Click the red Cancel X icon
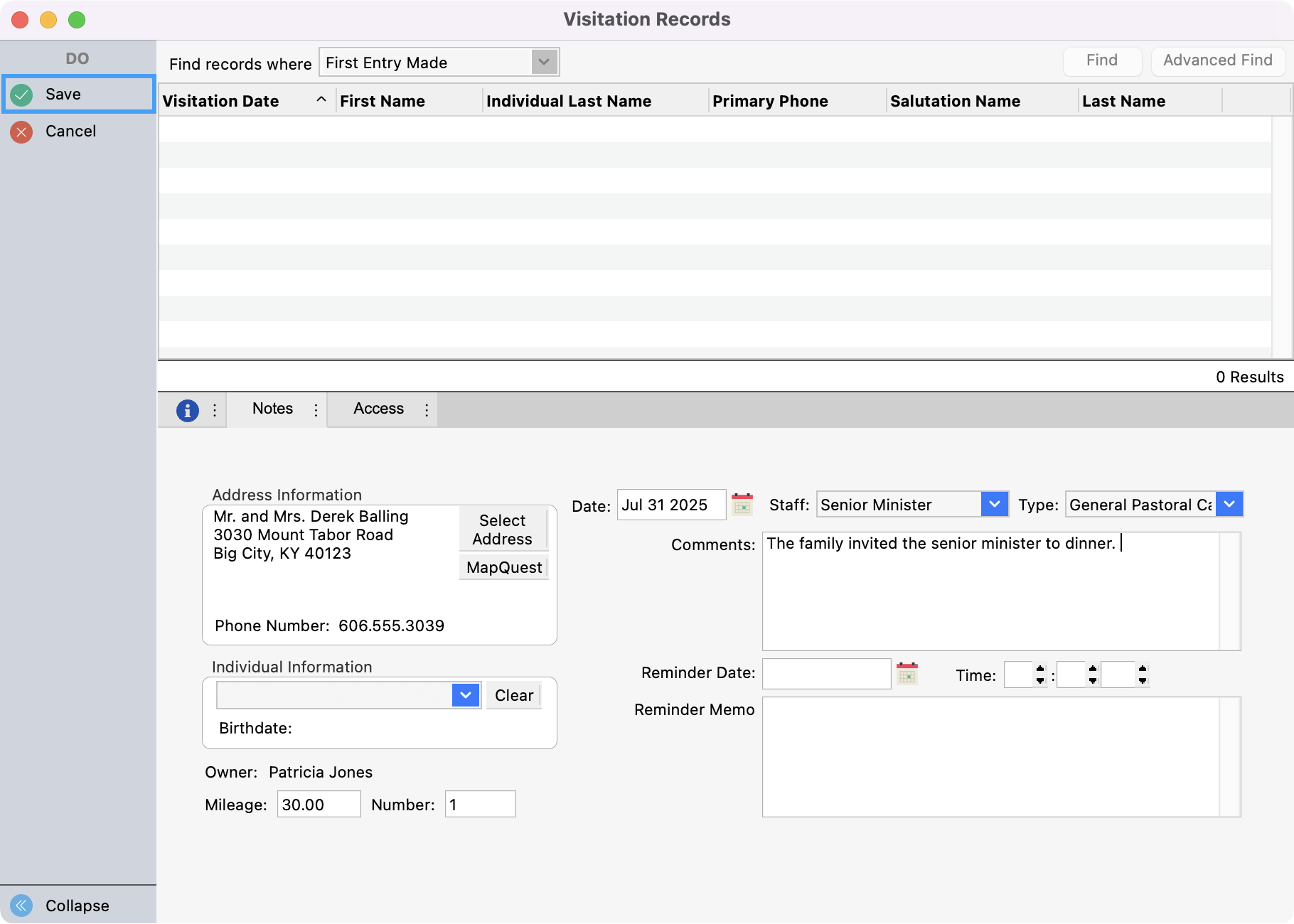 point(21,131)
